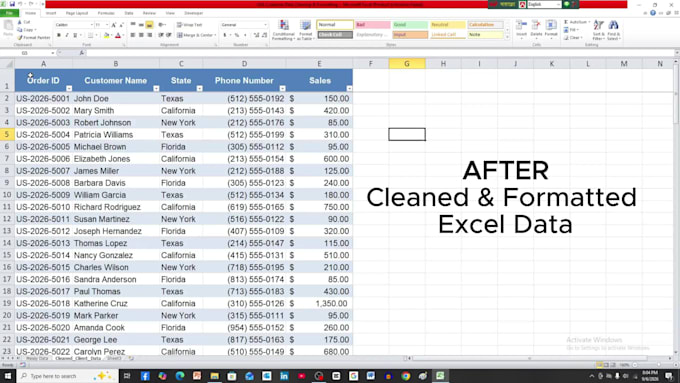680x383 pixels.
Task: Open State column filter dropdown
Action: (x=199, y=88)
